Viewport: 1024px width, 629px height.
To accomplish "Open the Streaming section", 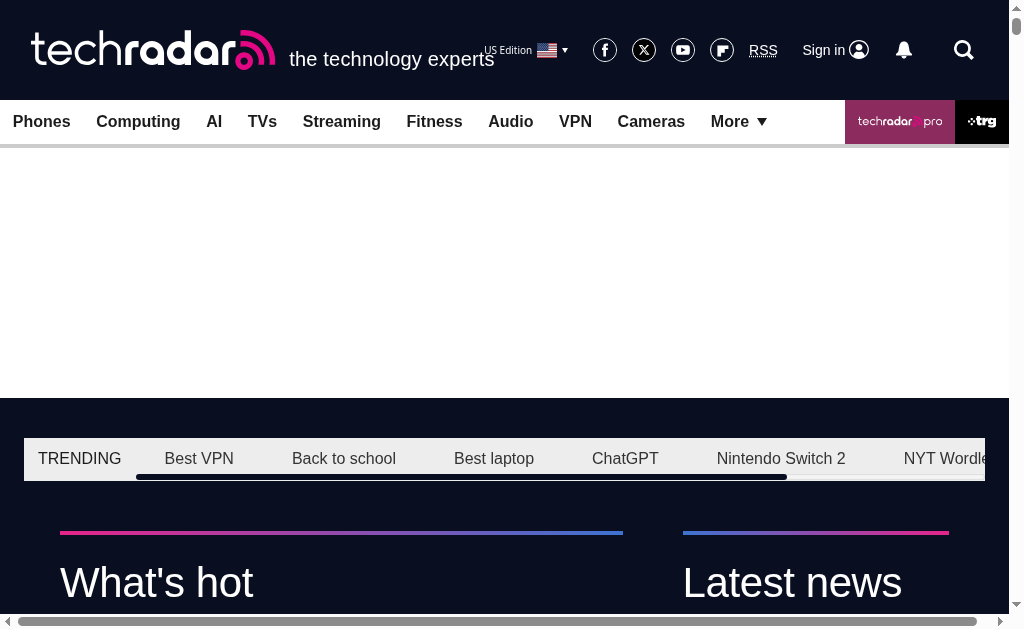I will (342, 121).
